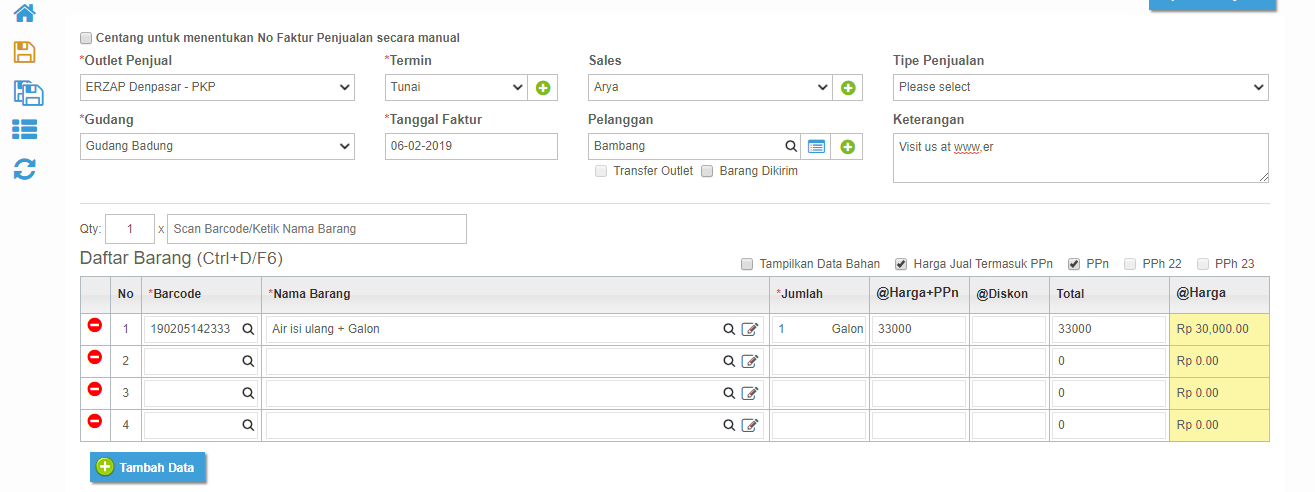
Task: Uncheck Harga Jual Termasuk PPn
Action: coord(901,264)
